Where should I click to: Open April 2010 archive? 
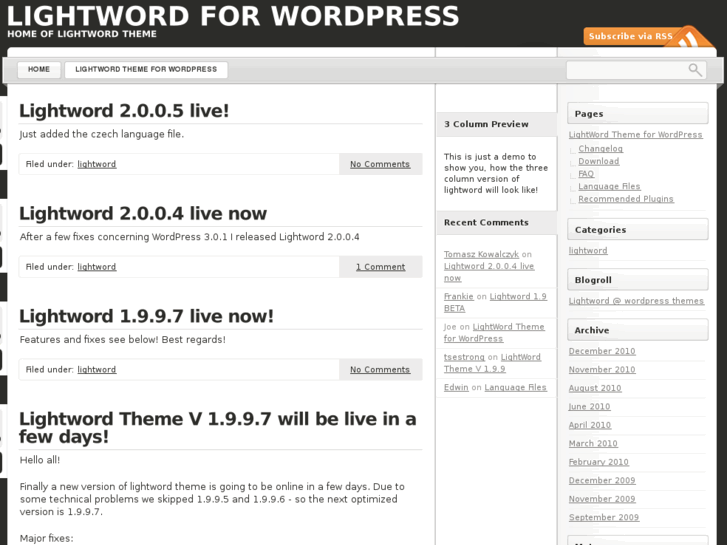[590, 425]
